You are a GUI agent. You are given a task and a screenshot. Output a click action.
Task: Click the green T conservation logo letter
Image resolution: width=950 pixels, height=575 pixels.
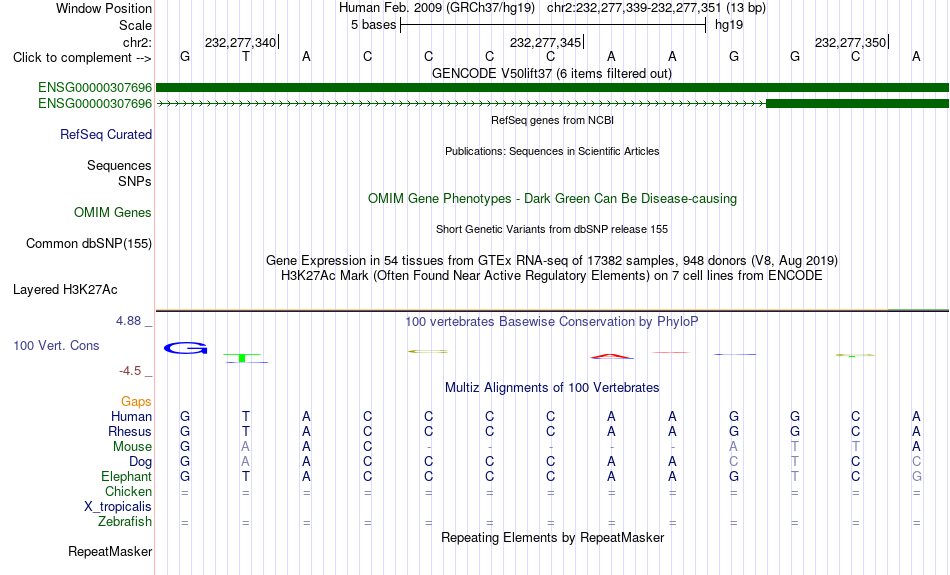[242, 358]
